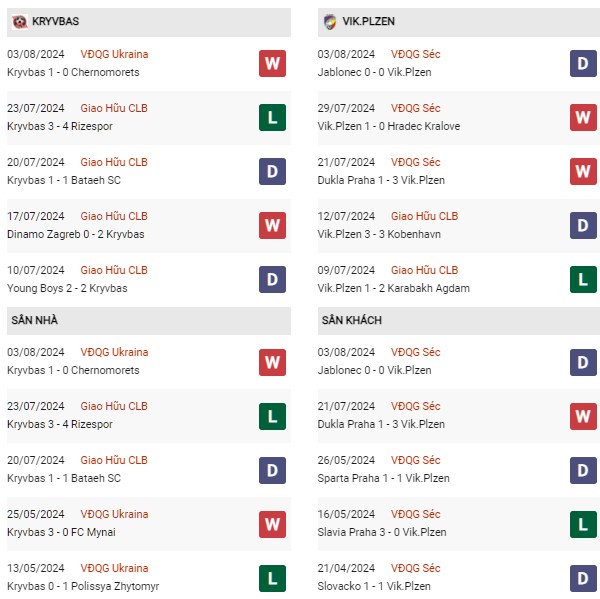600x599 pixels.
Task: Click the Vik.Plzen team crest icon
Action: coord(329,22)
